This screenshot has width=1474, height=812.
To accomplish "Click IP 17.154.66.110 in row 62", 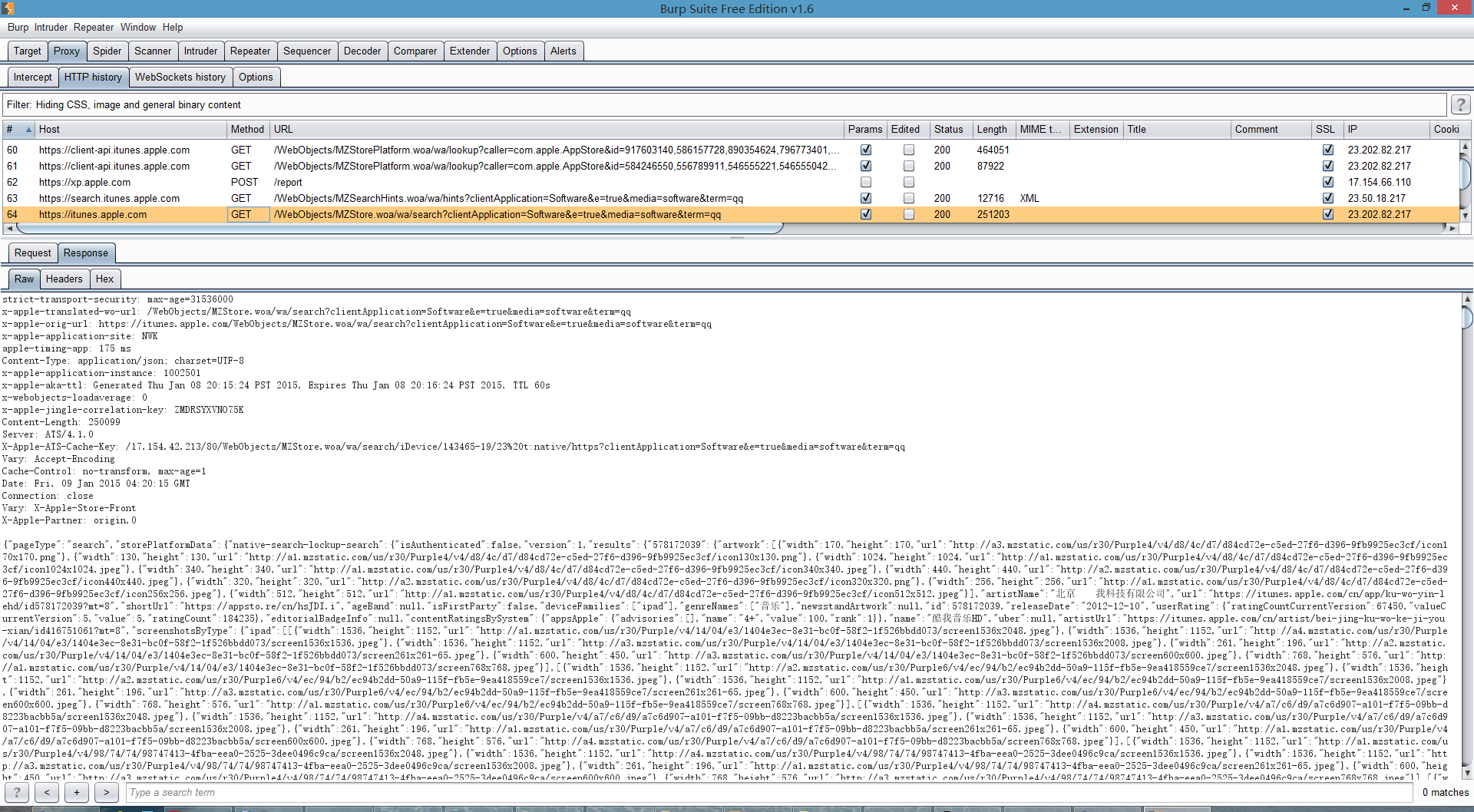I will [1379, 183].
